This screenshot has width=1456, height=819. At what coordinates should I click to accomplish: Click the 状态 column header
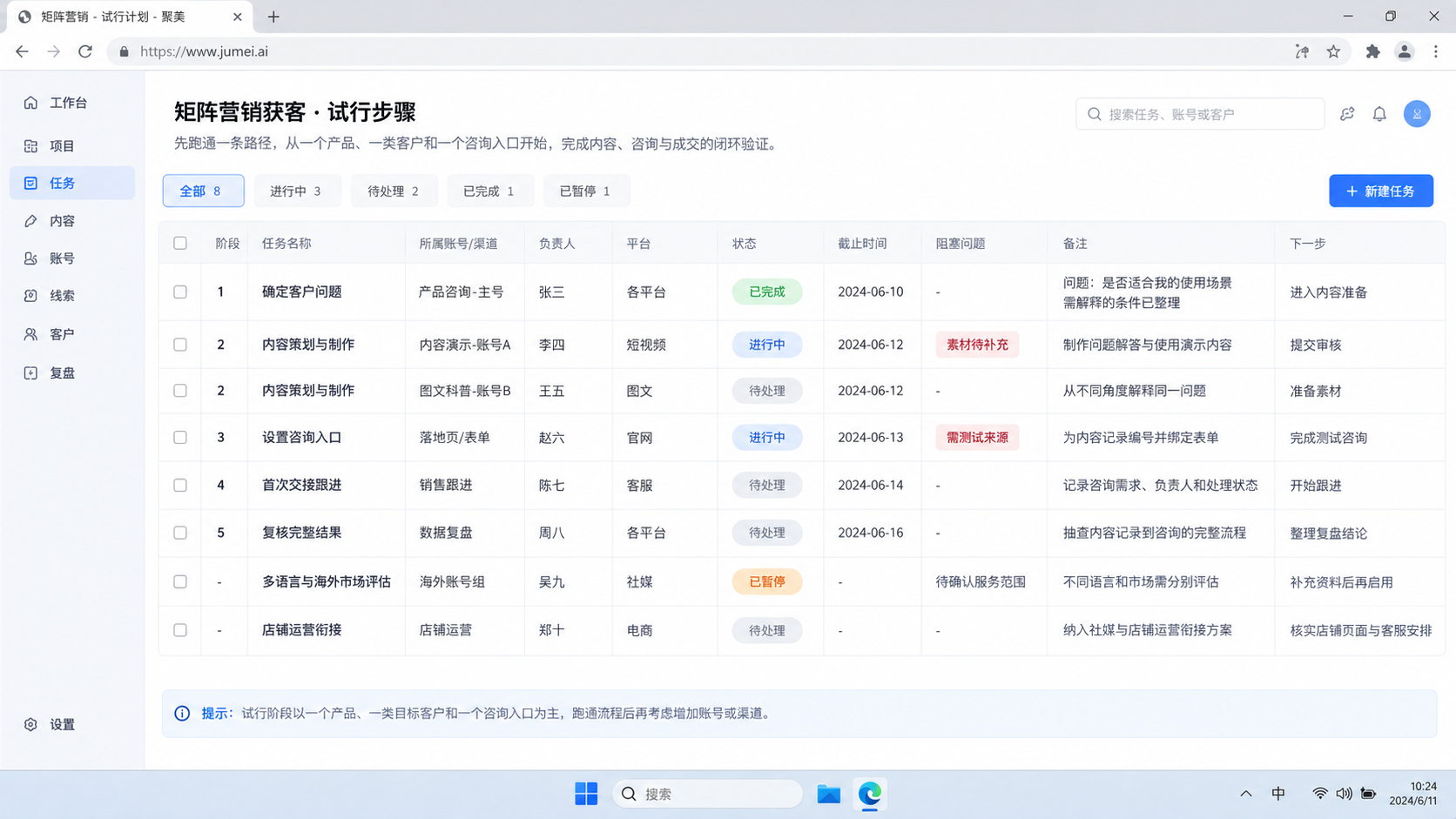pyautogui.click(x=744, y=244)
